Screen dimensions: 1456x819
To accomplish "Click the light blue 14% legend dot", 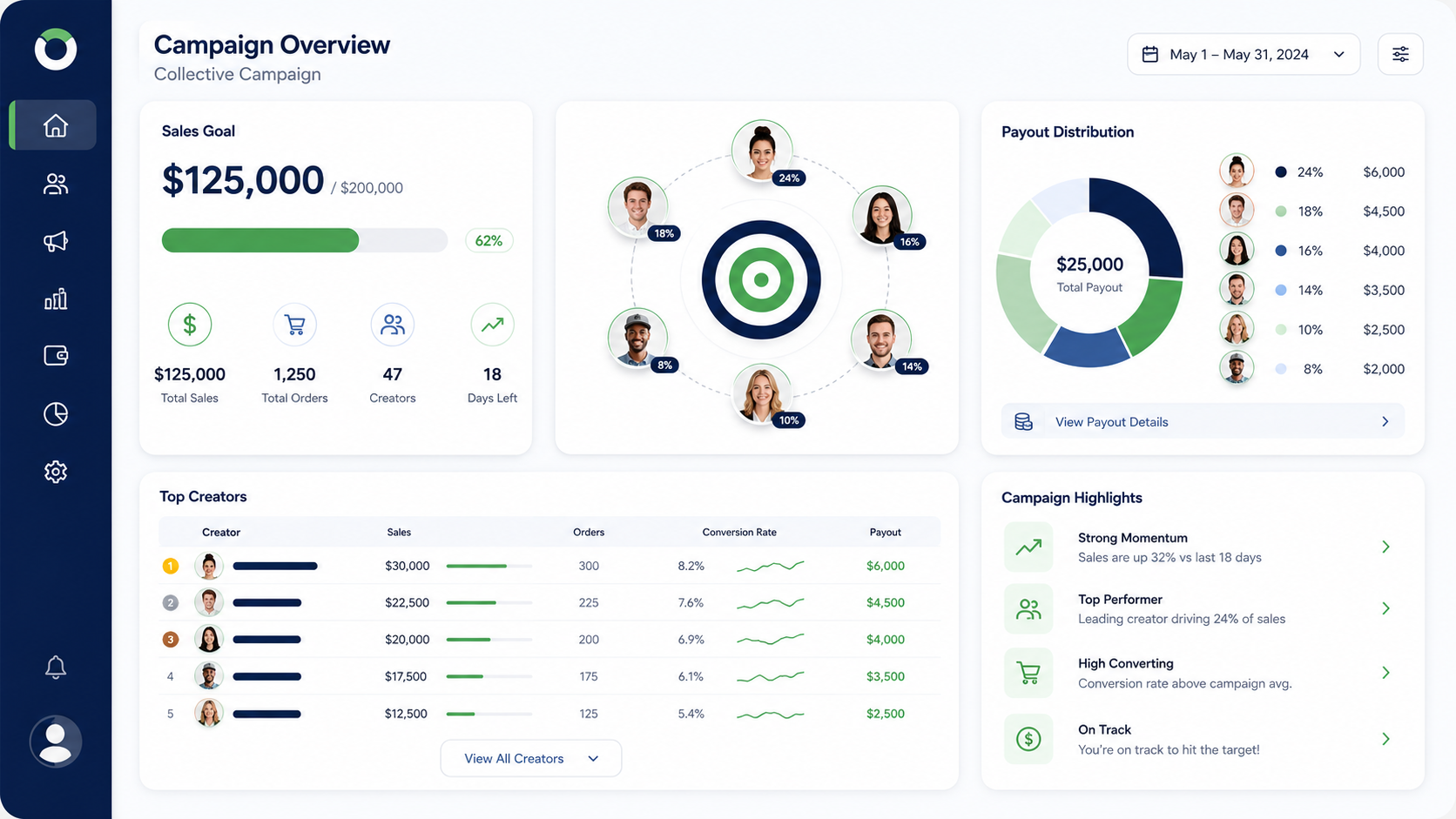I will 1281,290.
